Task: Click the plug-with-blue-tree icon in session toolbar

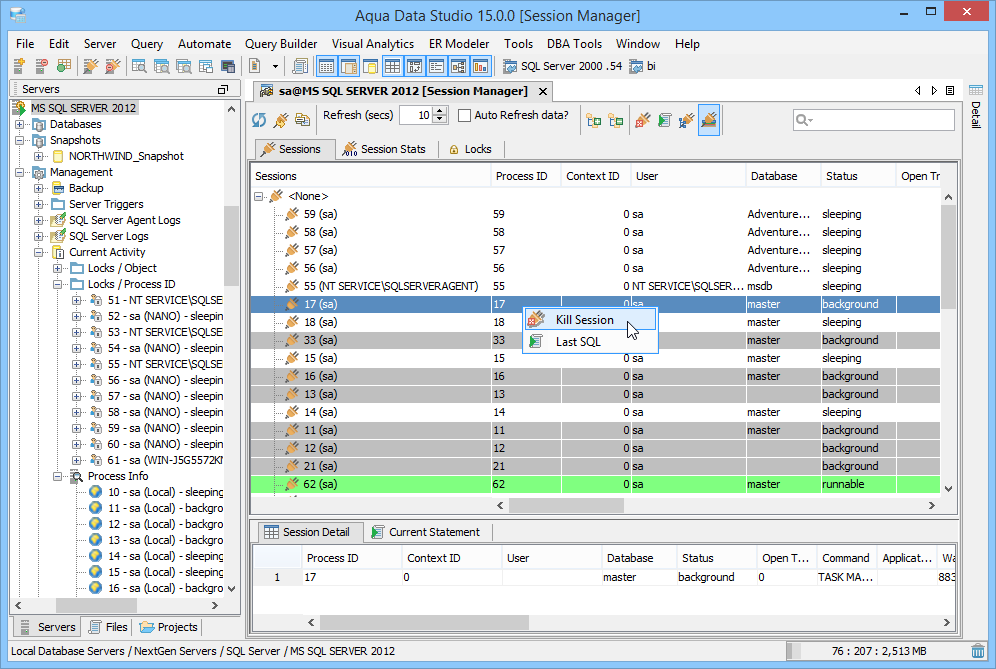Action: point(686,120)
